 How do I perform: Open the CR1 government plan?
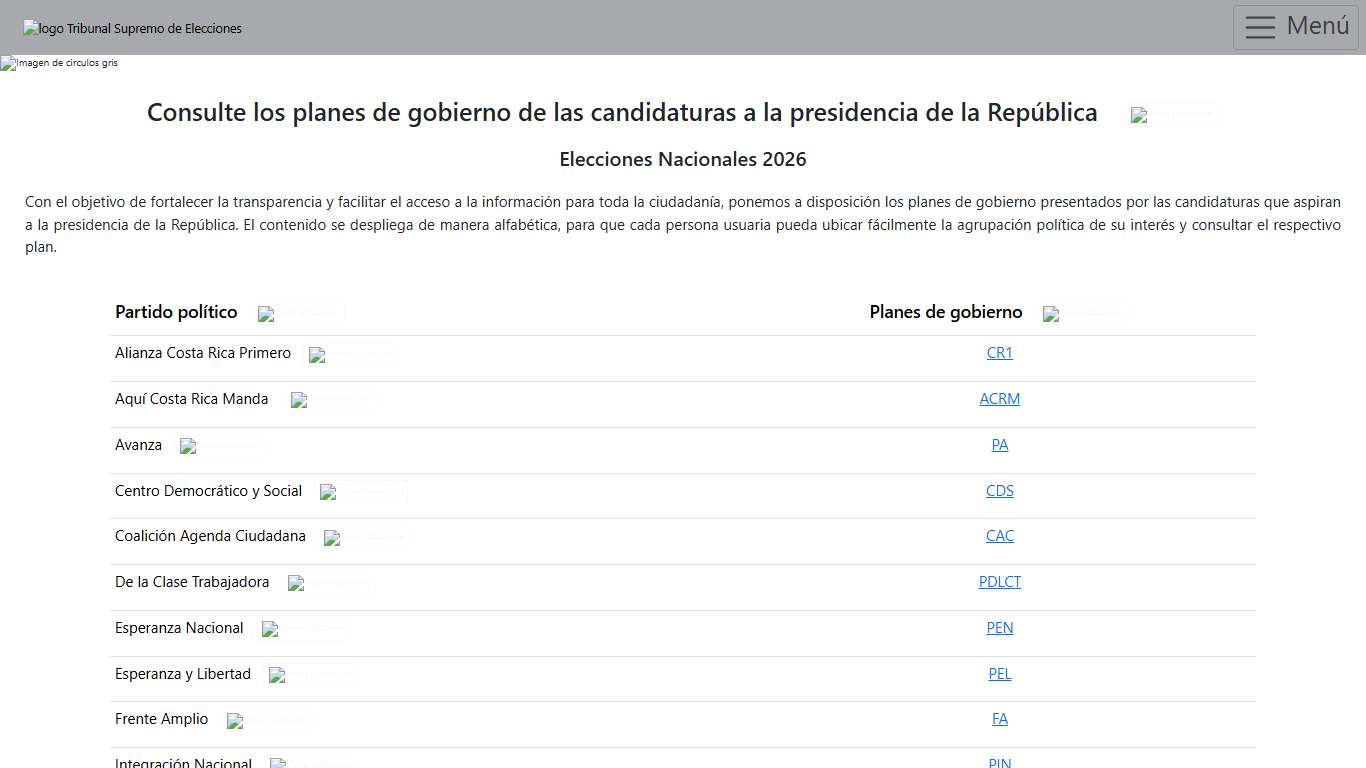click(999, 353)
